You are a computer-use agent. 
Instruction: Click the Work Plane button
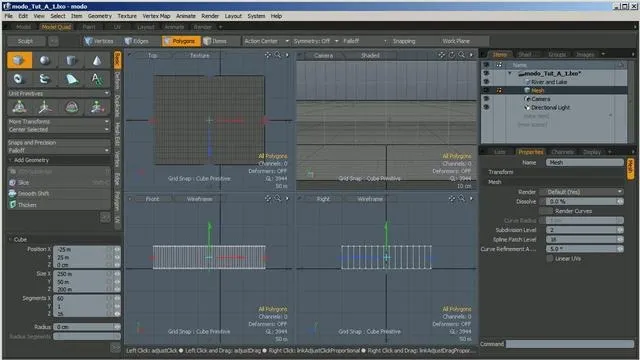pos(456,41)
